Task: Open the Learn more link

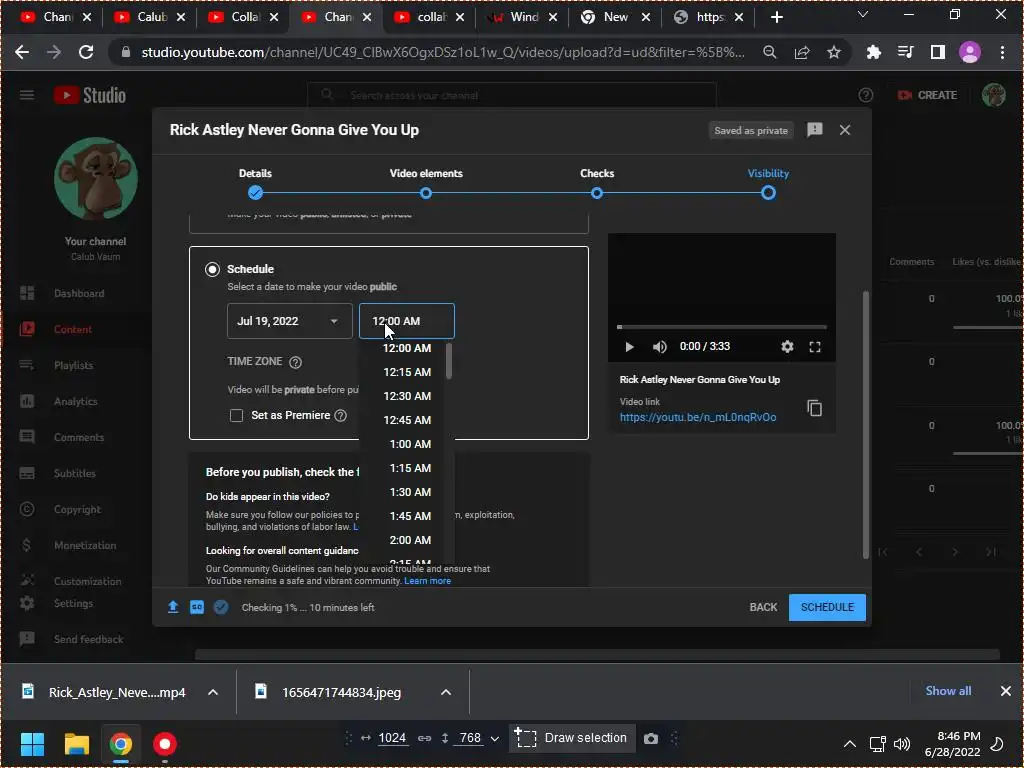Action: 427,581
